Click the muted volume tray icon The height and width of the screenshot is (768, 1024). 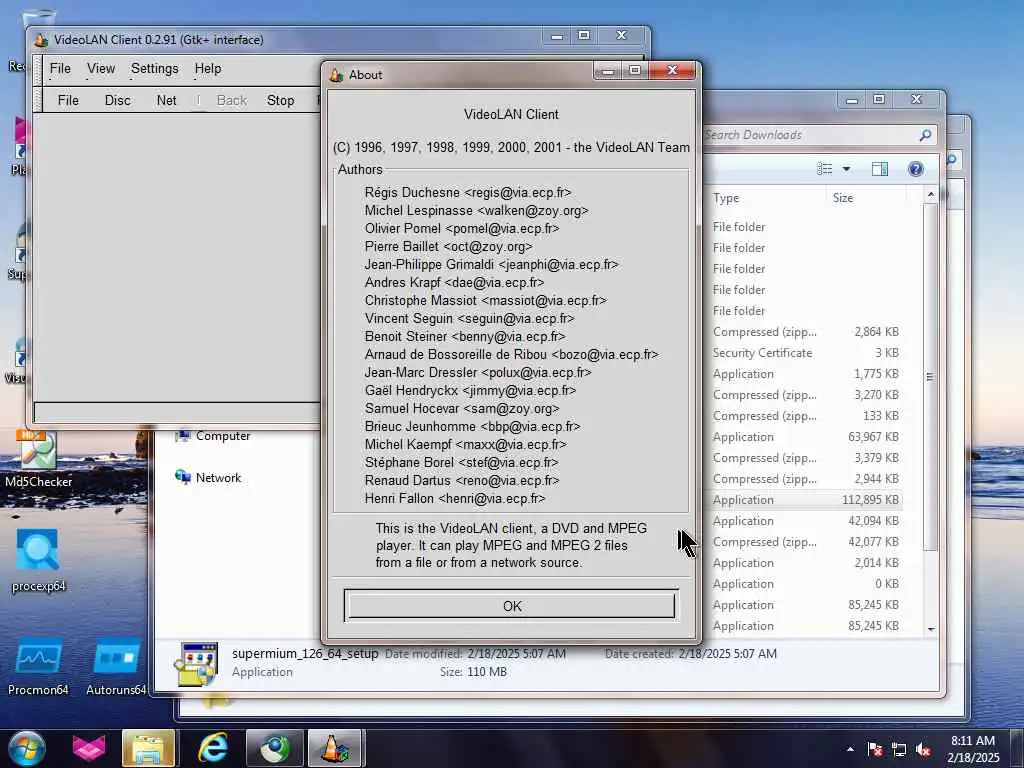(x=923, y=750)
